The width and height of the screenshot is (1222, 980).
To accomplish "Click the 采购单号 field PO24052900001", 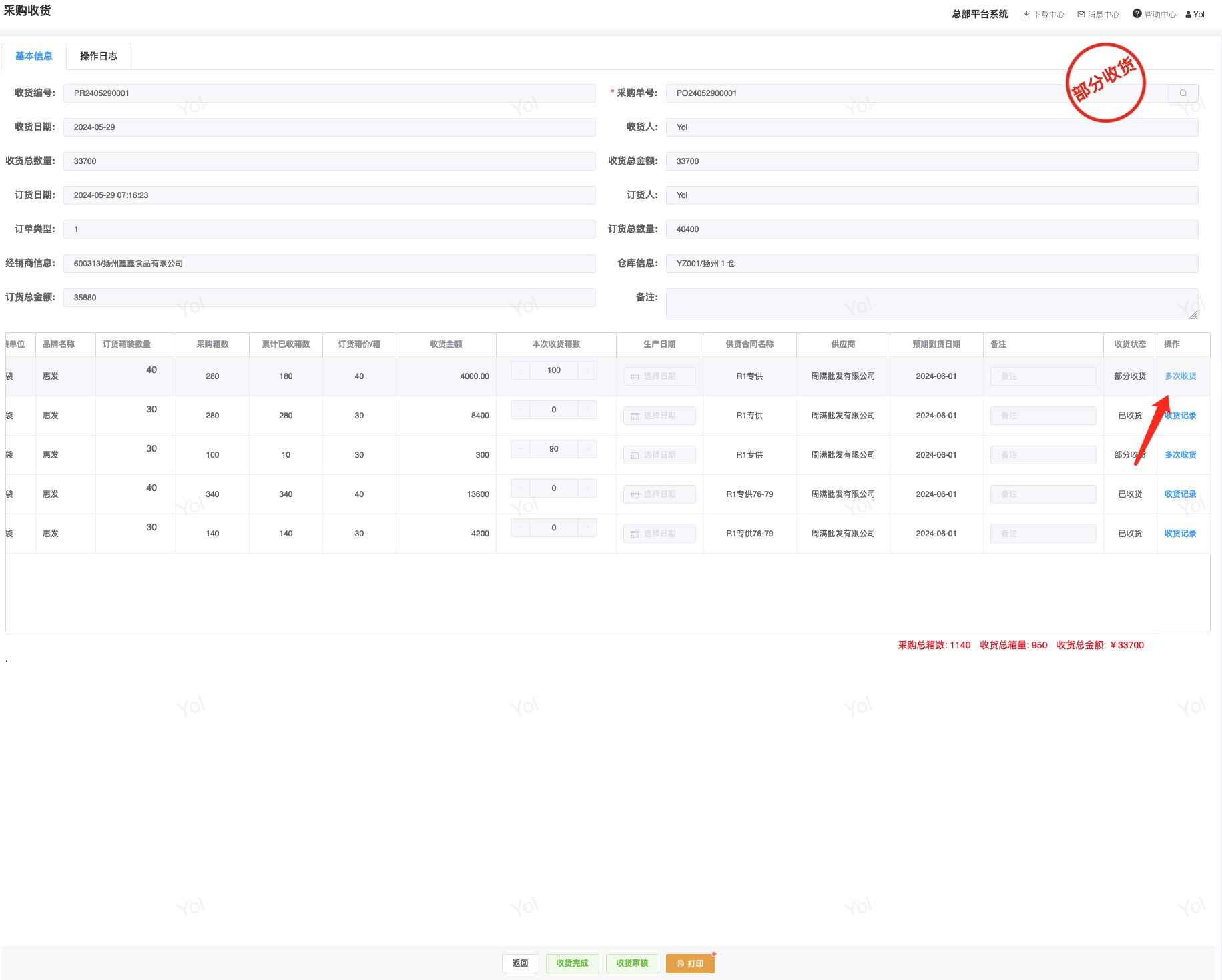I will (x=917, y=93).
